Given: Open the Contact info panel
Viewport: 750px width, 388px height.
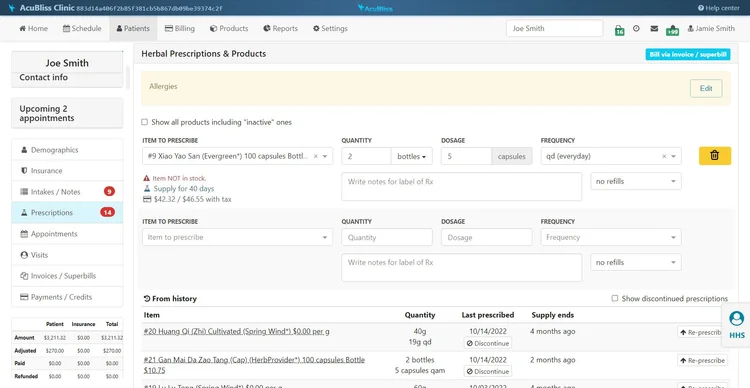Looking at the screenshot, I should 67,79.
